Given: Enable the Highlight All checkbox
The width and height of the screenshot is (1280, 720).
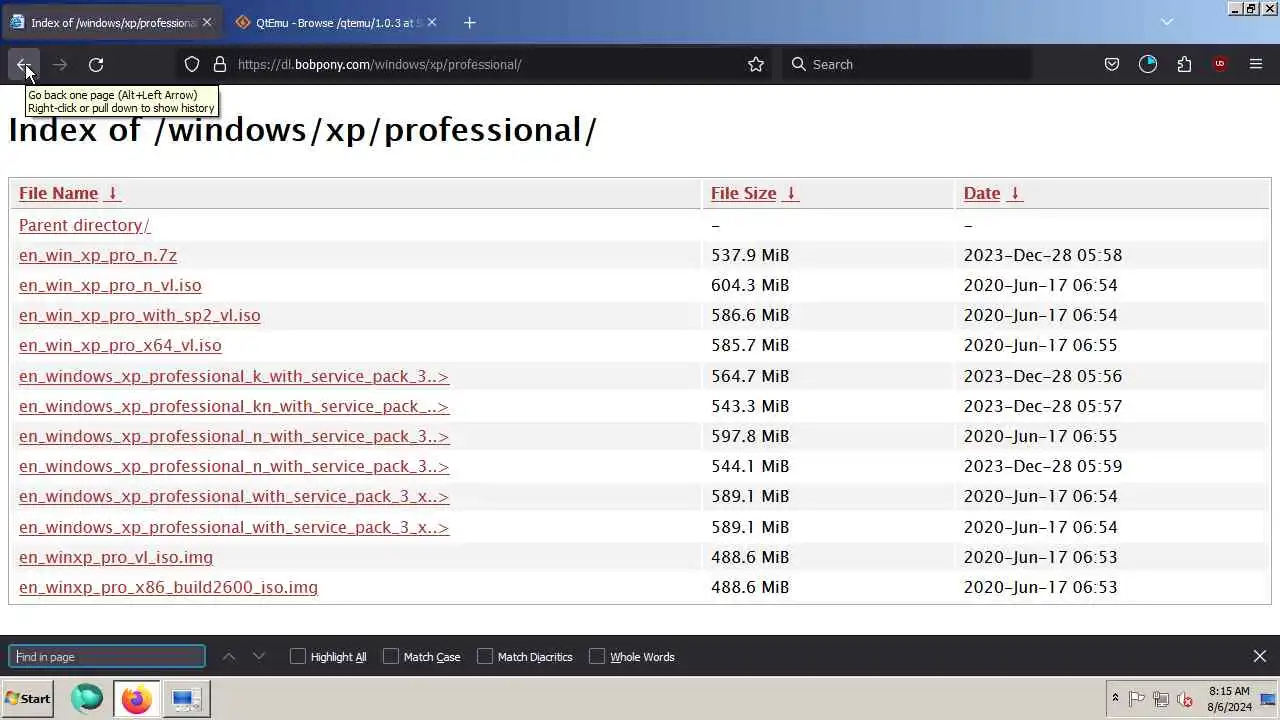Looking at the screenshot, I should tap(297, 656).
